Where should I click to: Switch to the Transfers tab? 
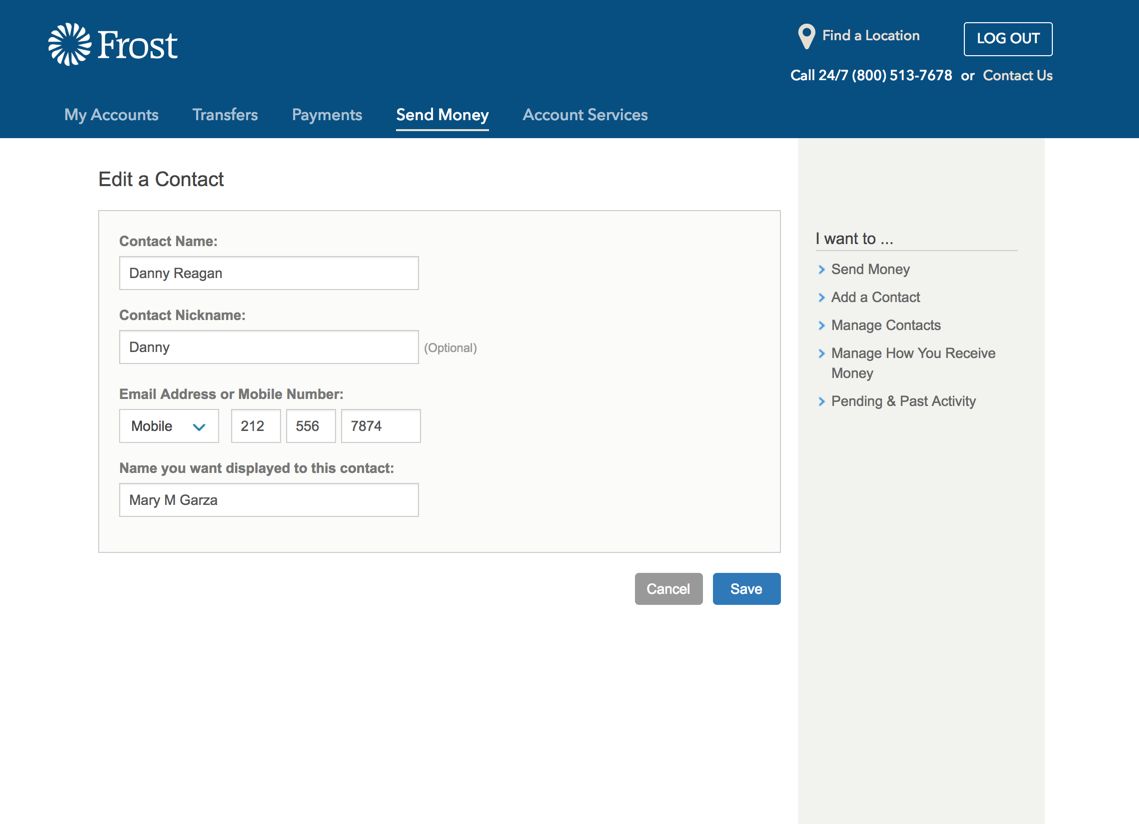tap(225, 114)
